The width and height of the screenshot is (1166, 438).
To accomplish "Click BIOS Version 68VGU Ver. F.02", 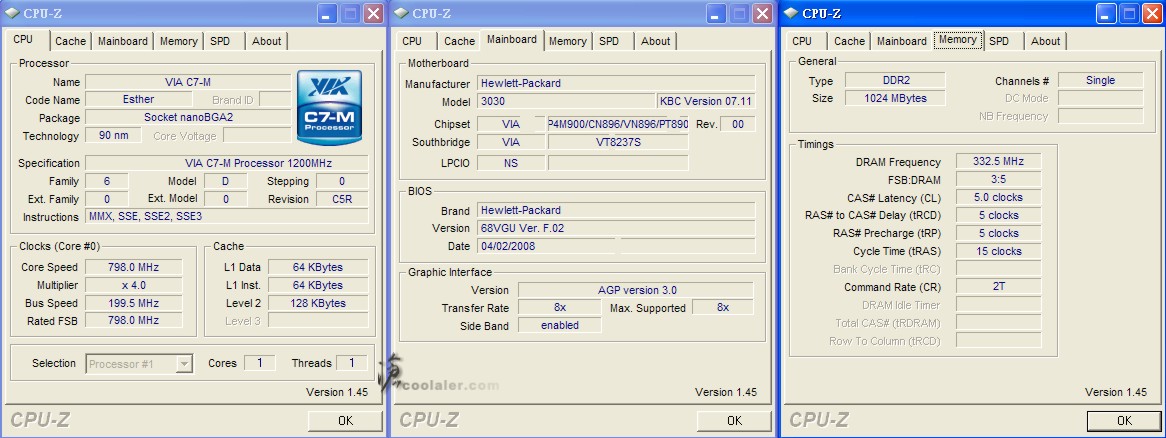I will pyautogui.click(x=616, y=228).
